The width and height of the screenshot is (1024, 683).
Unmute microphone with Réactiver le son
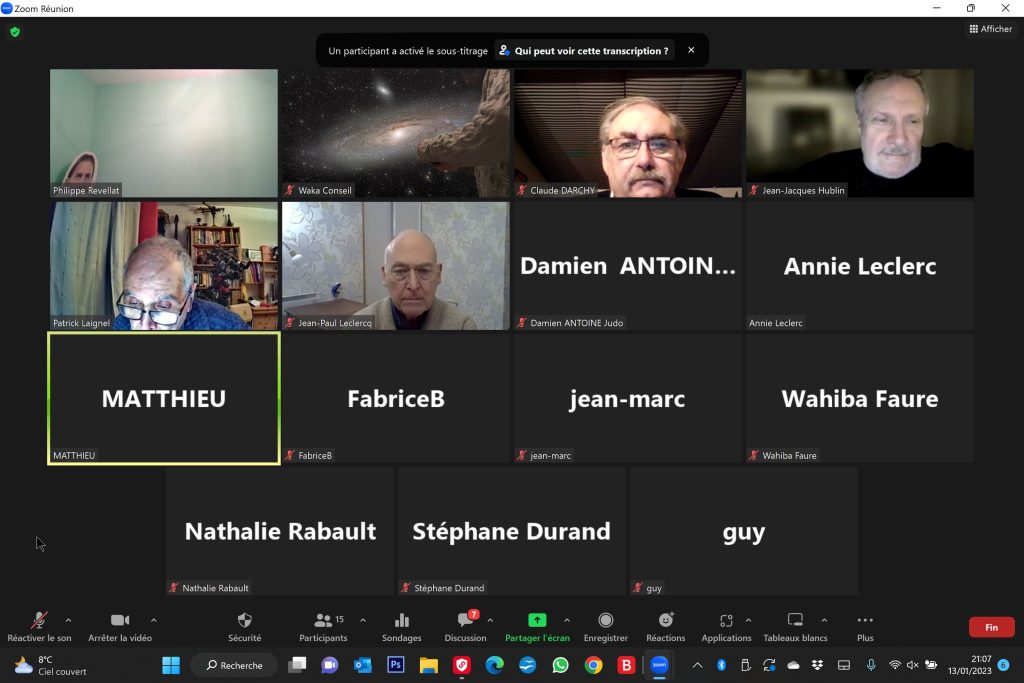[x=39, y=627]
